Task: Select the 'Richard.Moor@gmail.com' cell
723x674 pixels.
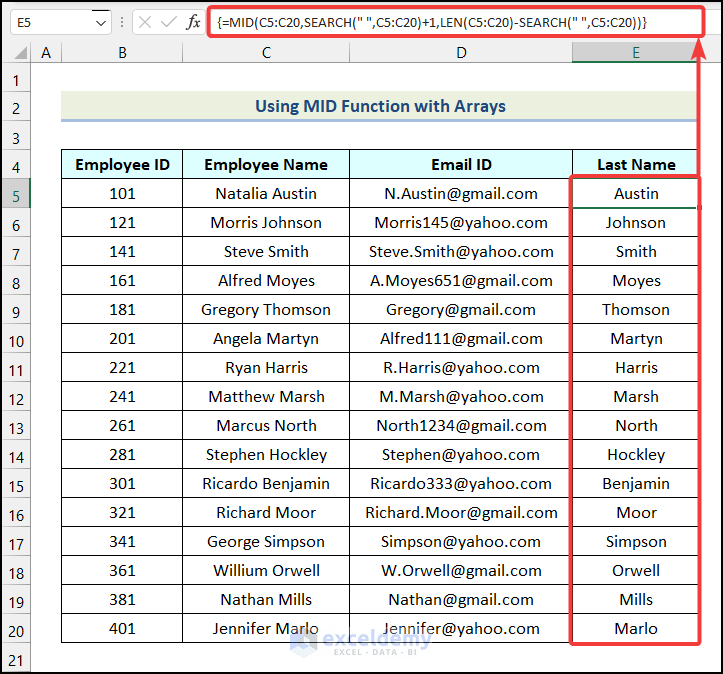Action: pyautogui.click(x=461, y=513)
